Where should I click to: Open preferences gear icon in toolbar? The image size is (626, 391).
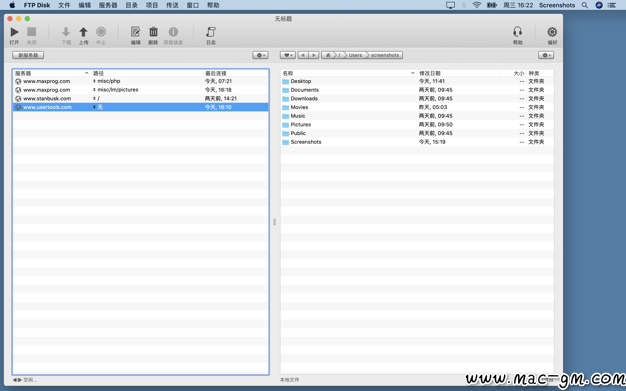[x=552, y=32]
